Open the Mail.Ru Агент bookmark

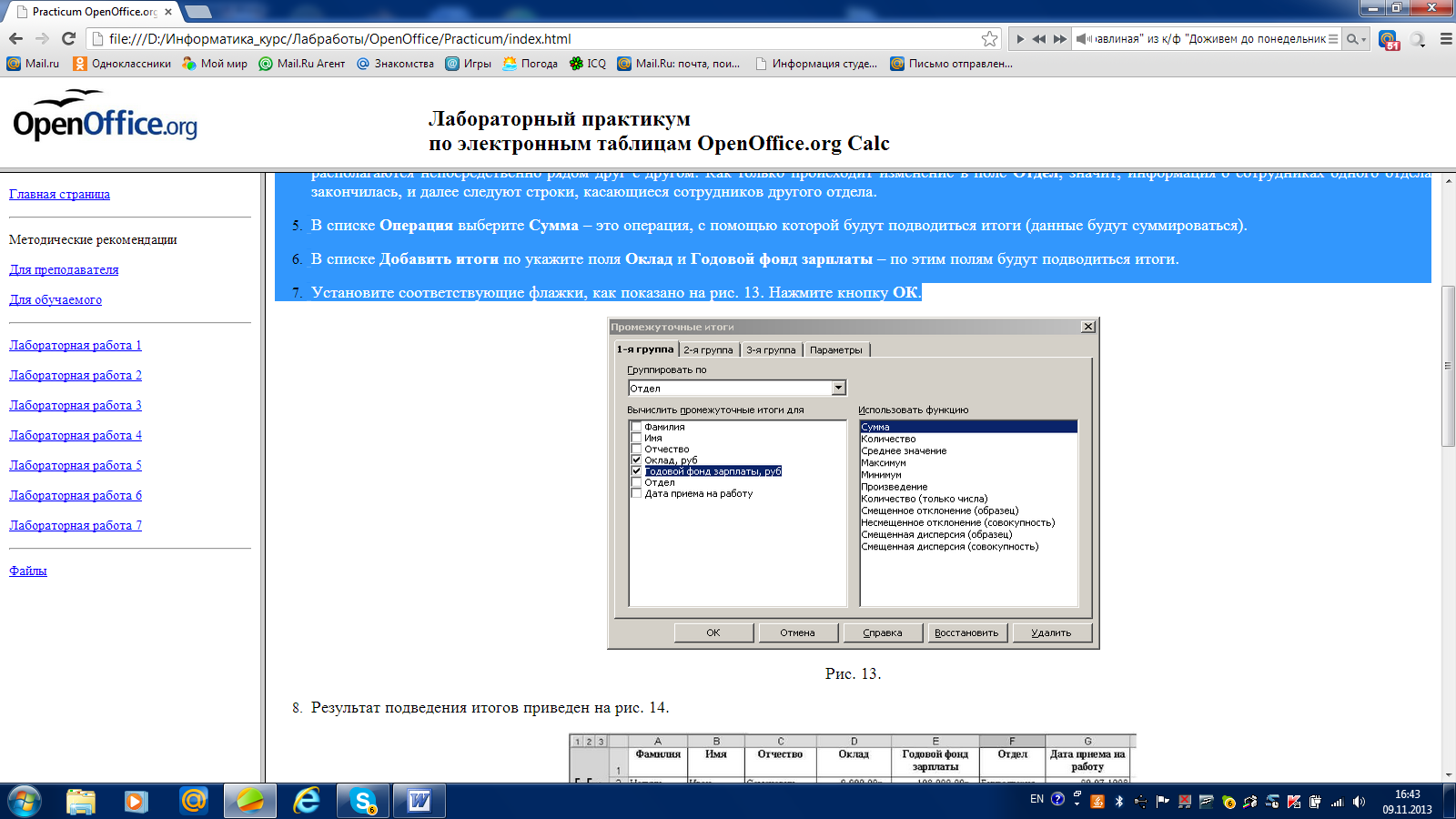(x=302, y=64)
